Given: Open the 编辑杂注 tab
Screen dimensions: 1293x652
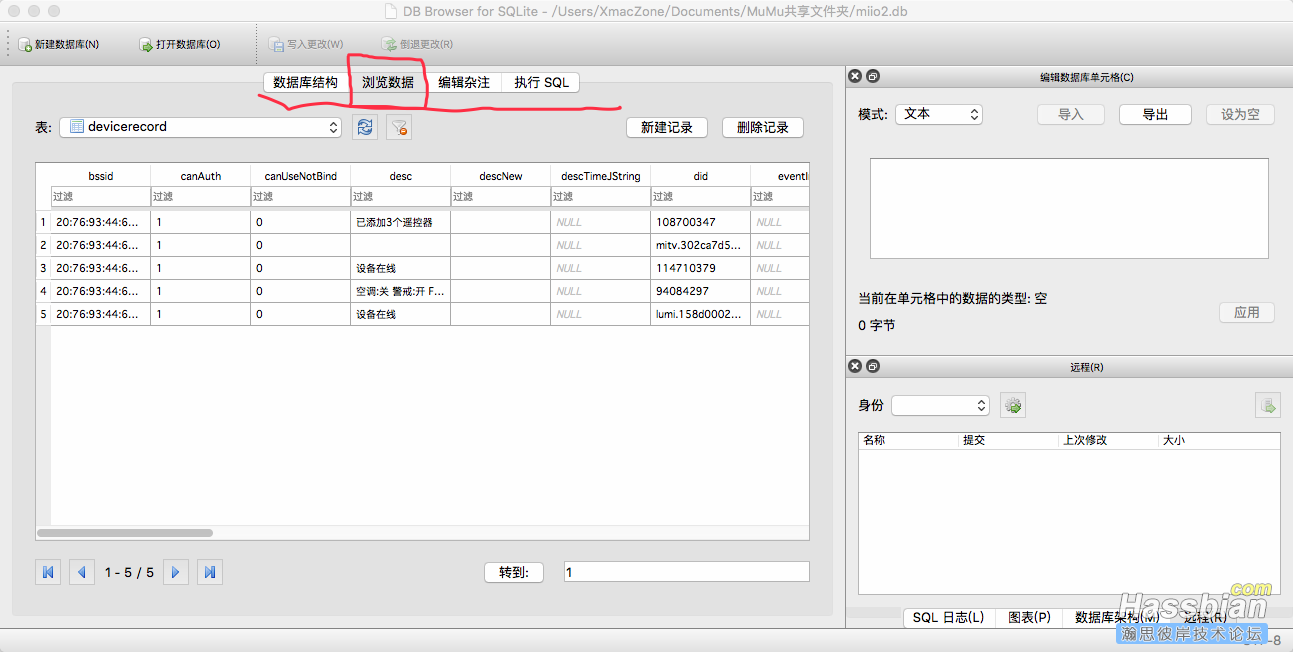Looking at the screenshot, I should pyautogui.click(x=464, y=82).
